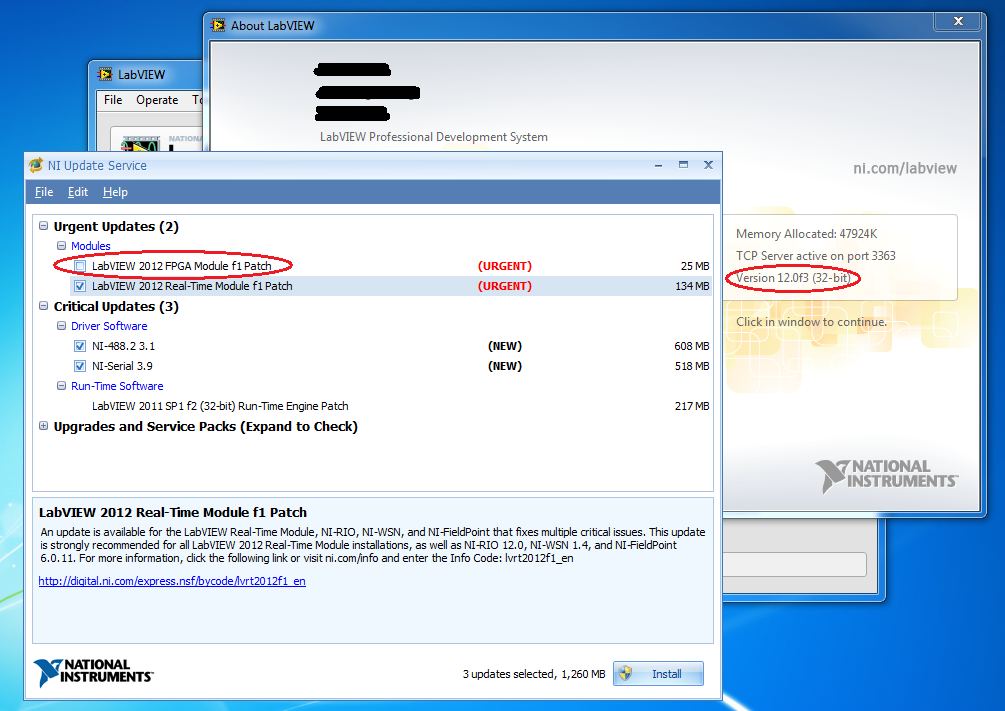The height and width of the screenshot is (711, 1005).
Task: Open the Help menu in NI Update Service
Action: click(115, 192)
